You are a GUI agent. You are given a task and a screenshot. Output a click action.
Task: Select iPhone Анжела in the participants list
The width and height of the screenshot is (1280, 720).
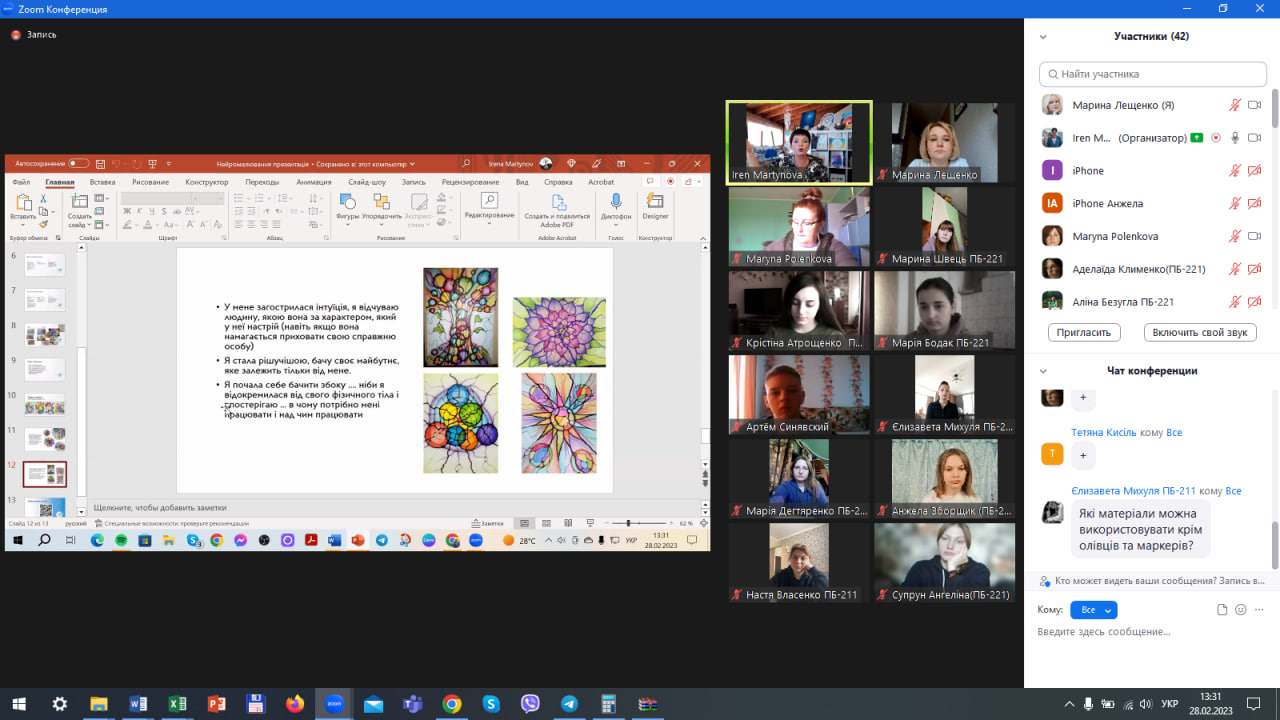pyautogui.click(x=1107, y=204)
